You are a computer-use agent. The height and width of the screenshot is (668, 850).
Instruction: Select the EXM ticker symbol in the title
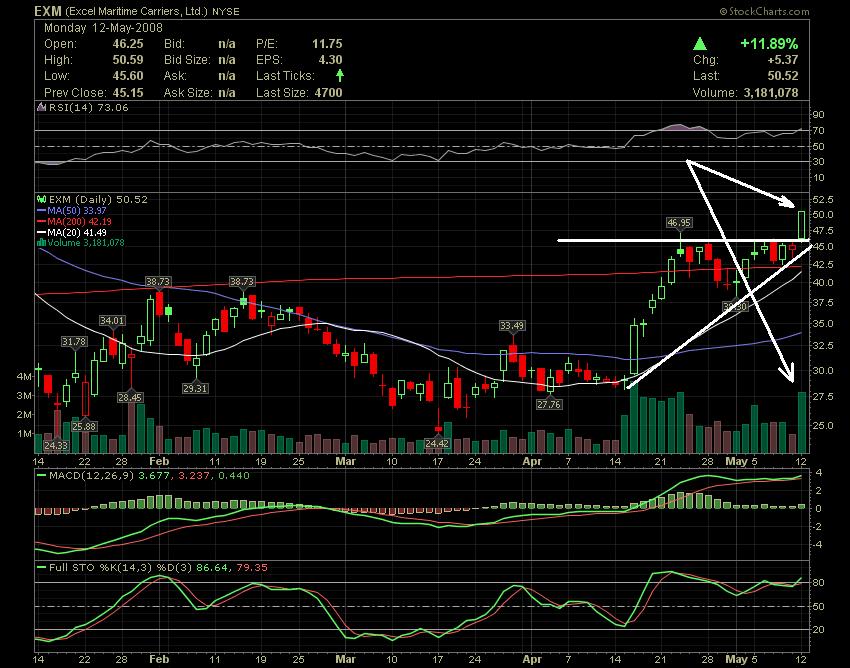48,11
